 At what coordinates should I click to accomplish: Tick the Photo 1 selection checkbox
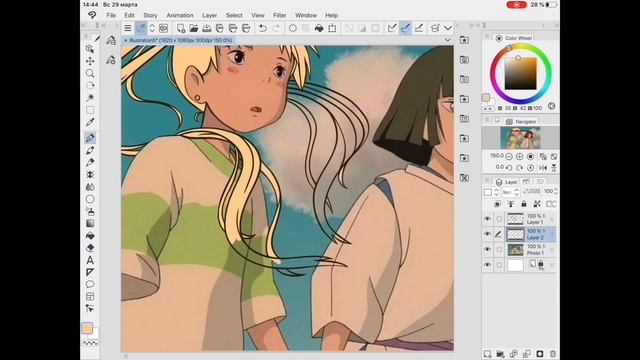[499, 250]
